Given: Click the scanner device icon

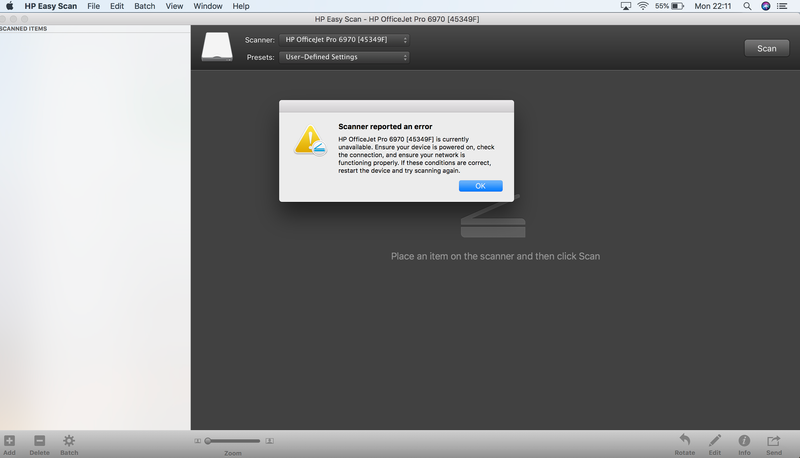Looking at the screenshot, I should coord(217,47).
